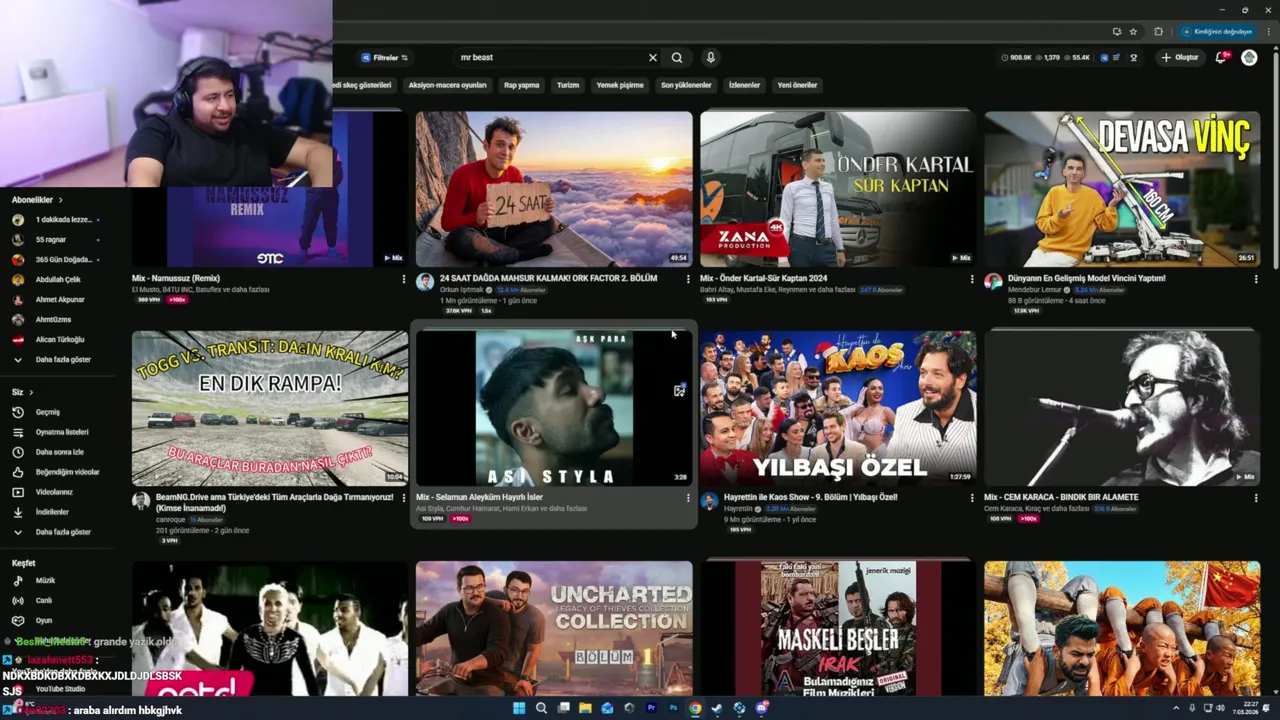The height and width of the screenshot is (720, 1280).
Task: Open the 'EN DİK RAMPA!' video thumbnail
Action: pyautogui.click(x=270, y=408)
